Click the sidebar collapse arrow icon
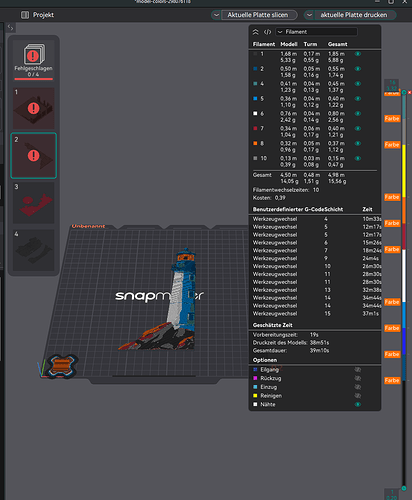412x500 pixels. click(x=10, y=28)
